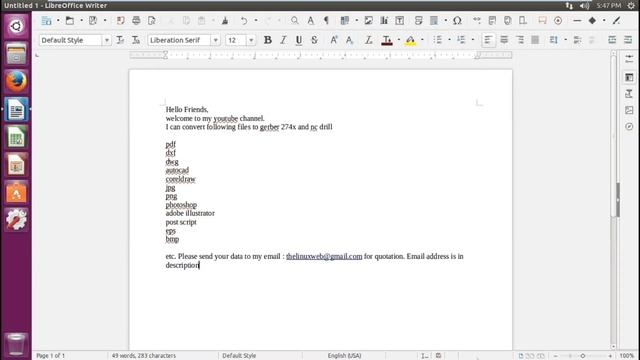Clear direct formatting icon
Screen dimensions: 640x360
[368, 40]
